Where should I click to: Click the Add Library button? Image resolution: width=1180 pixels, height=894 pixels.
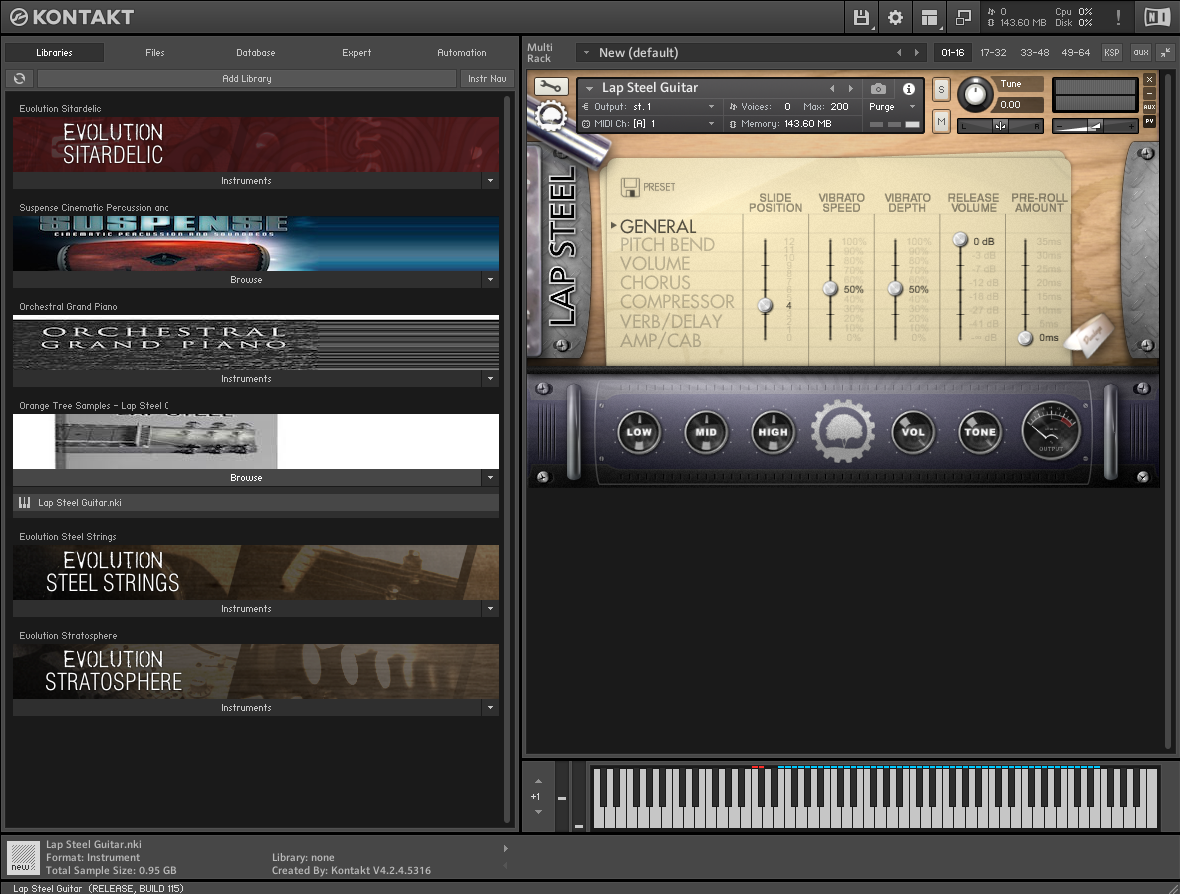click(247, 78)
